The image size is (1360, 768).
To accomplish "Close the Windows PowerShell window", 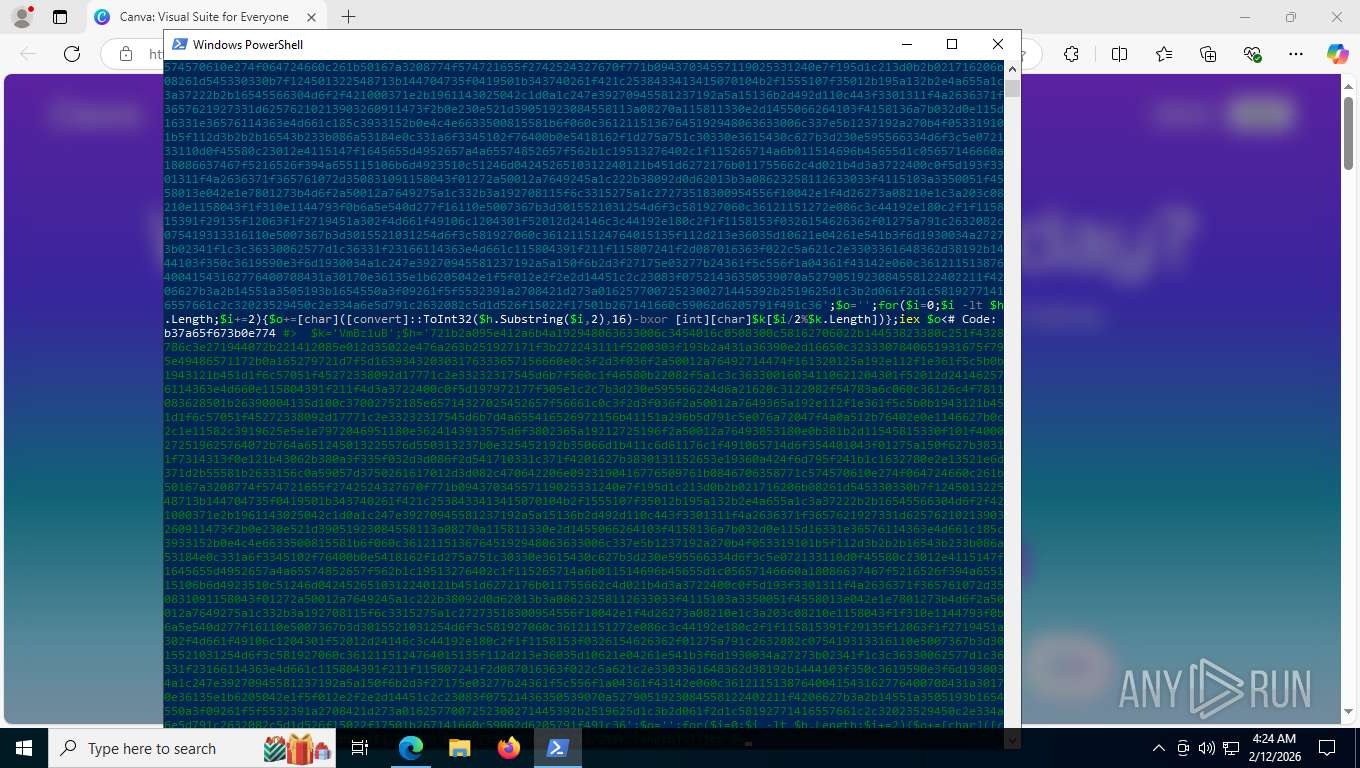I will (998, 44).
